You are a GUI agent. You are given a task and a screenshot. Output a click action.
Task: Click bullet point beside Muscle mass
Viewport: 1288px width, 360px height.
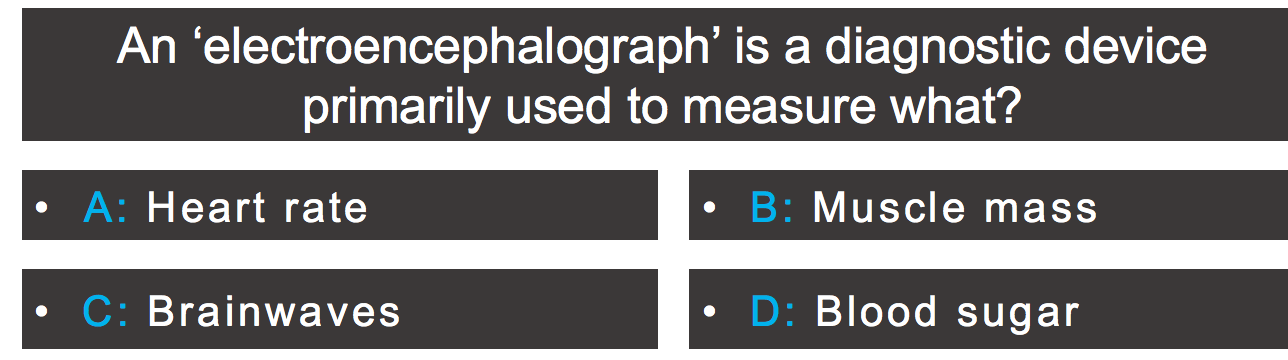[708, 208]
